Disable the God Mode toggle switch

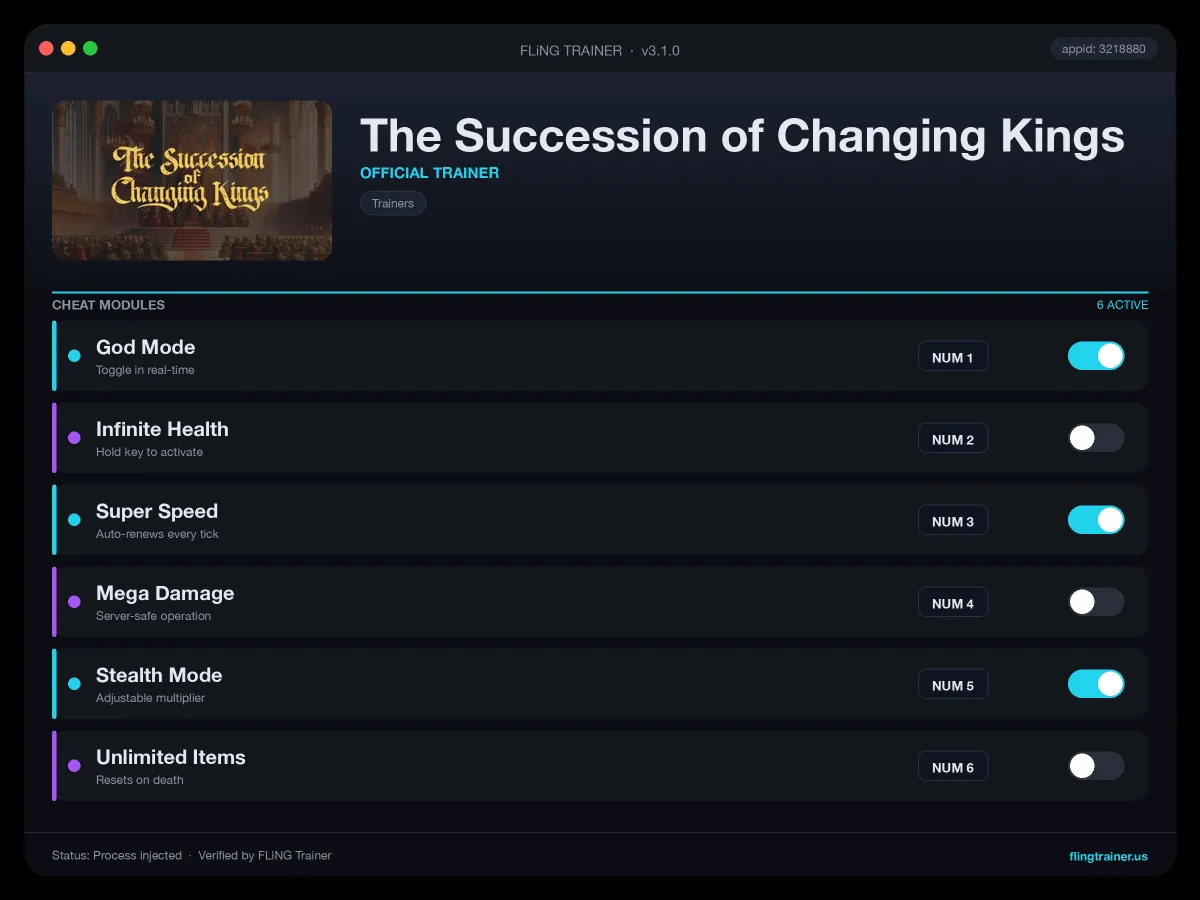tap(1096, 356)
